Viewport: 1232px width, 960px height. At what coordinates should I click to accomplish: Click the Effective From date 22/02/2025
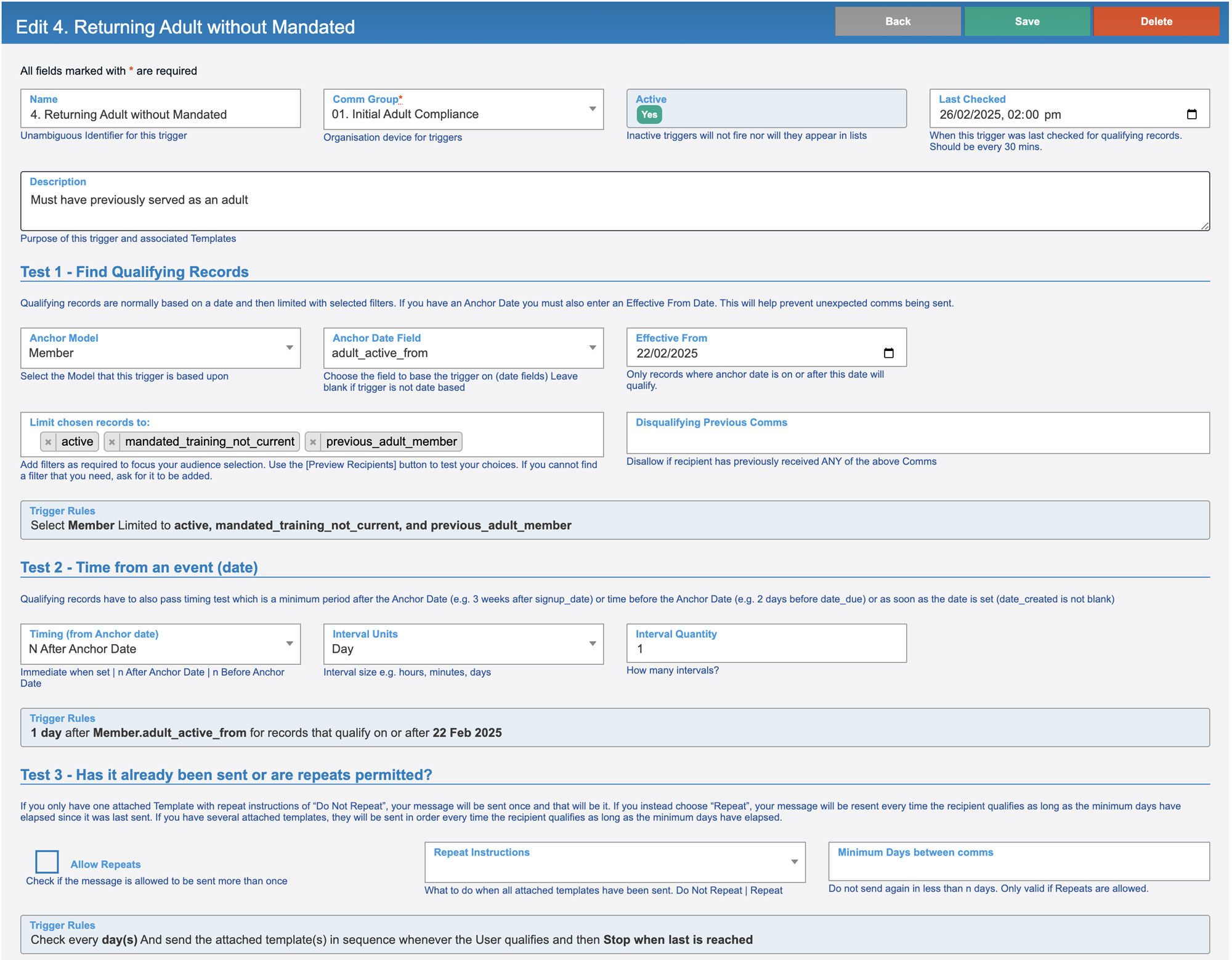667,353
